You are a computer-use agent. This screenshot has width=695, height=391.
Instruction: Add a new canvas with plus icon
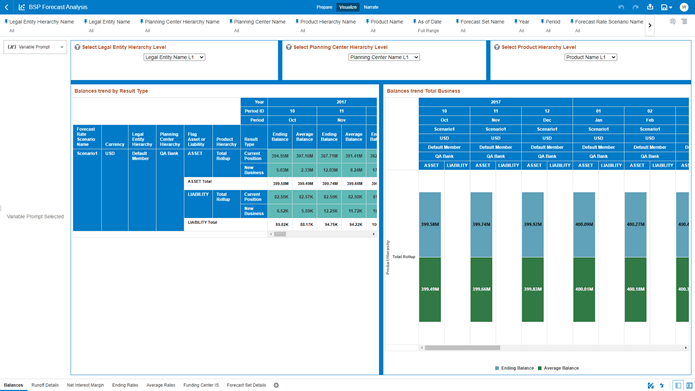tap(276, 385)
